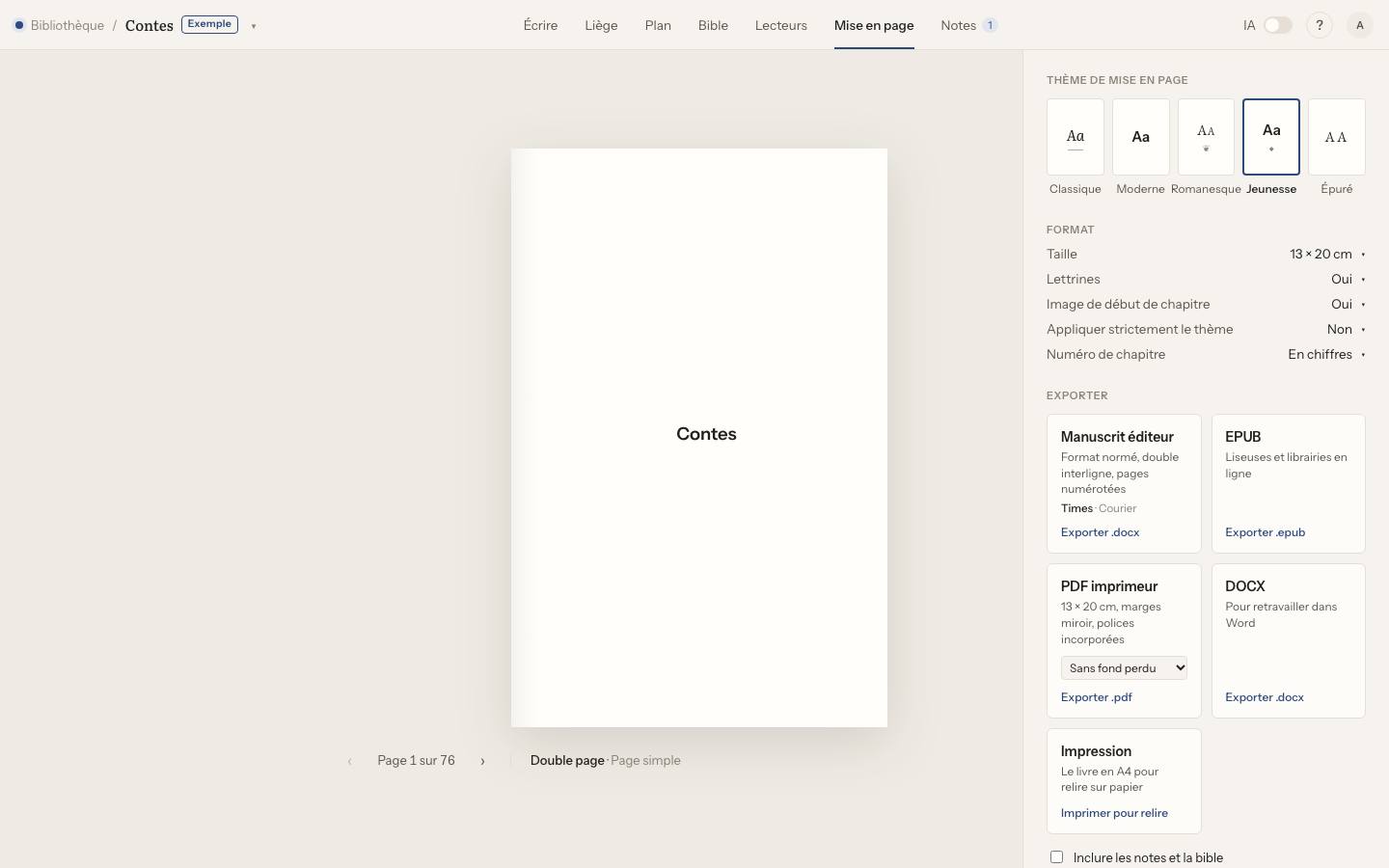Expand the Contes project title menu arrow

pos(254,26)
